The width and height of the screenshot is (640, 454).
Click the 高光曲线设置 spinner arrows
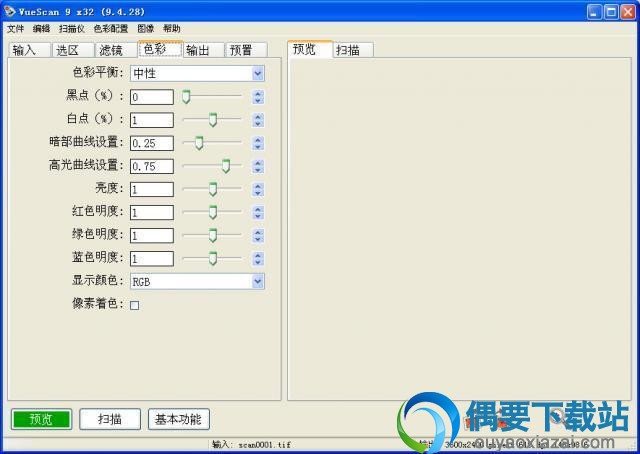tap(258, 166)
